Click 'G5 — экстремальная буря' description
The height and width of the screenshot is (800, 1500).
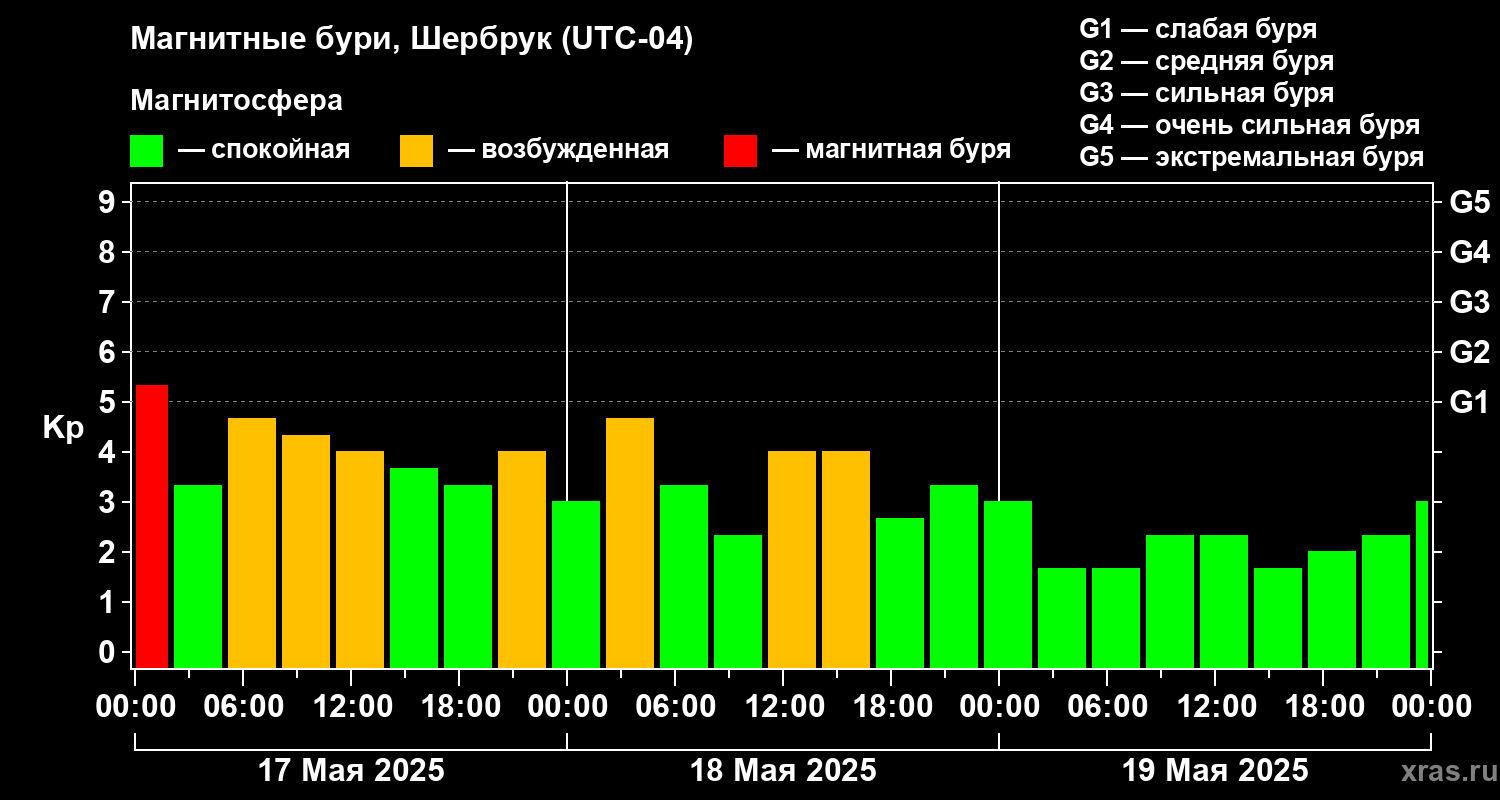1252,158
